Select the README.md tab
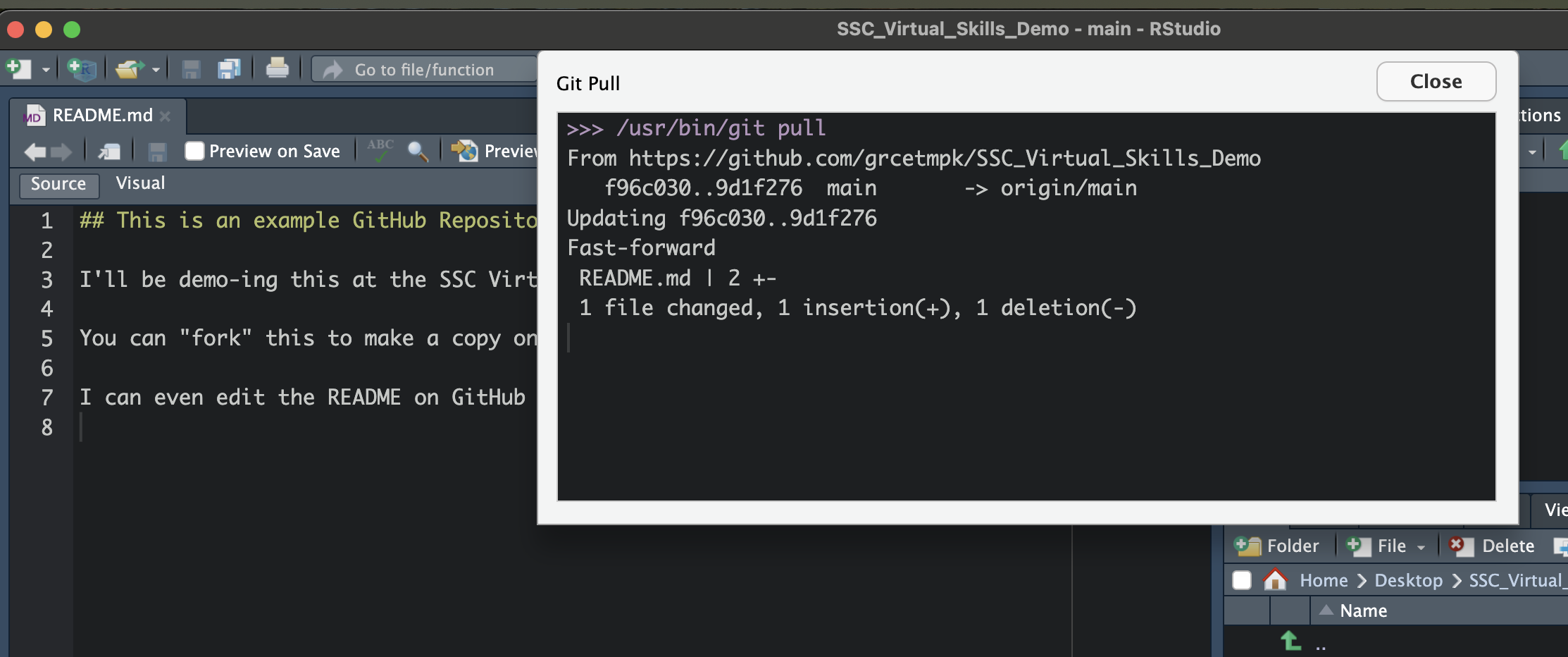1568x657 pixels. pos(102,115)
